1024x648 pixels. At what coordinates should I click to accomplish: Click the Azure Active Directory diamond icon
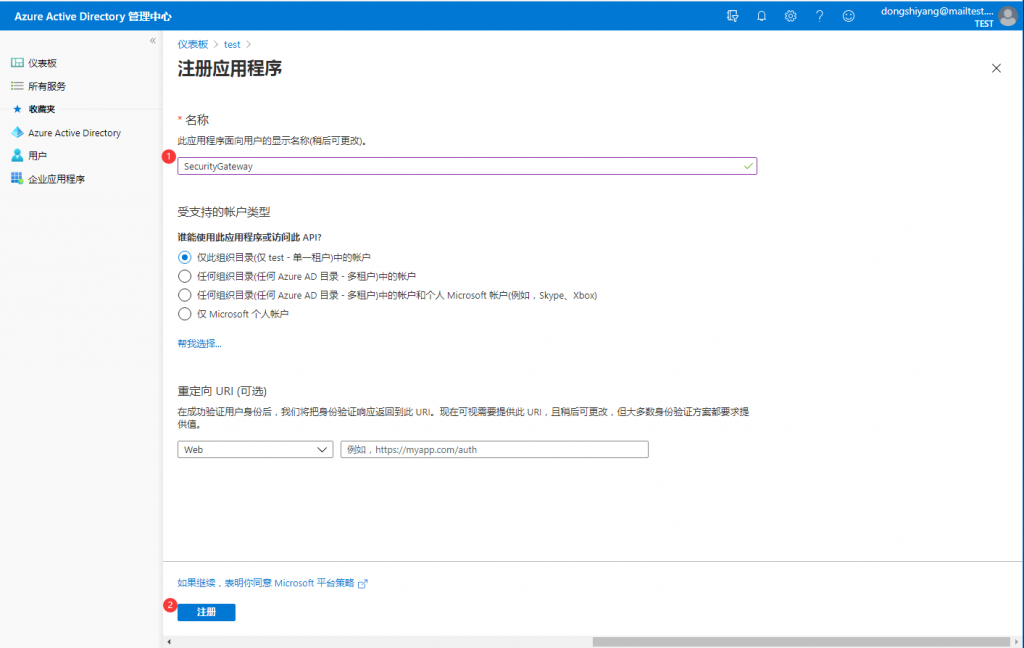click(x=17, y=132)
